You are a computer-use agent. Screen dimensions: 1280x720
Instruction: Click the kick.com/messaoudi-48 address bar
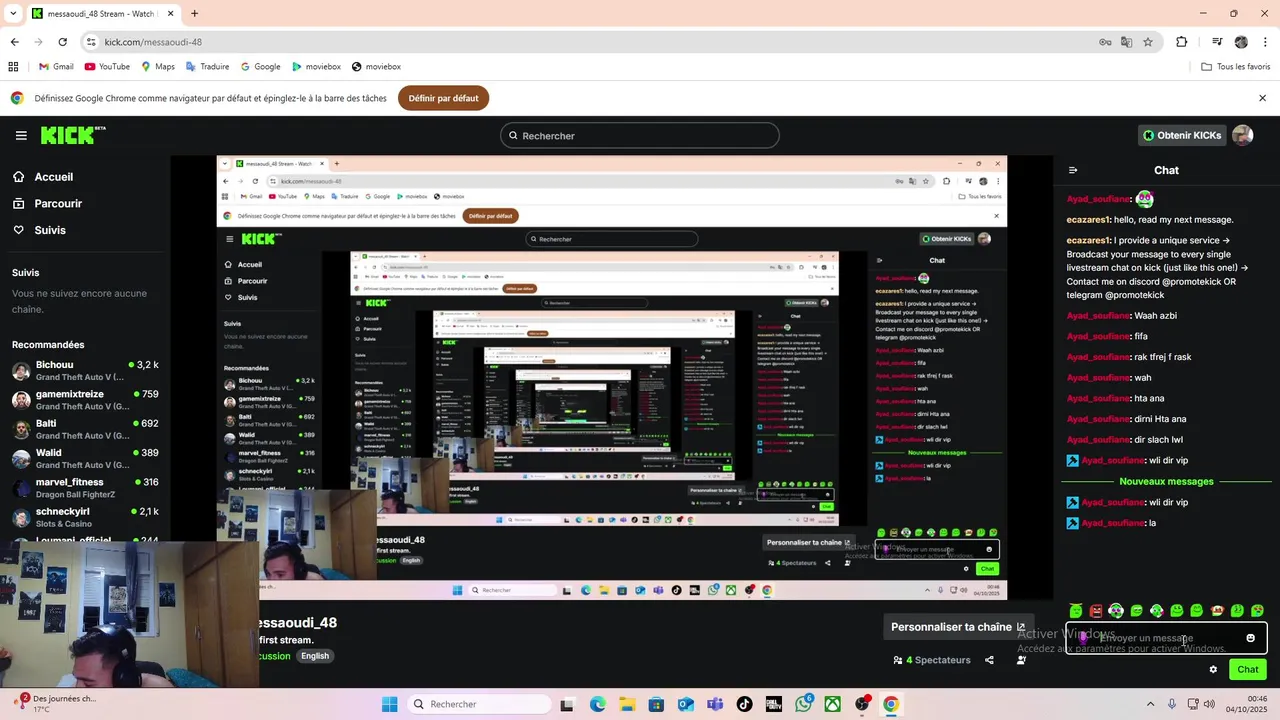[590, 42]
